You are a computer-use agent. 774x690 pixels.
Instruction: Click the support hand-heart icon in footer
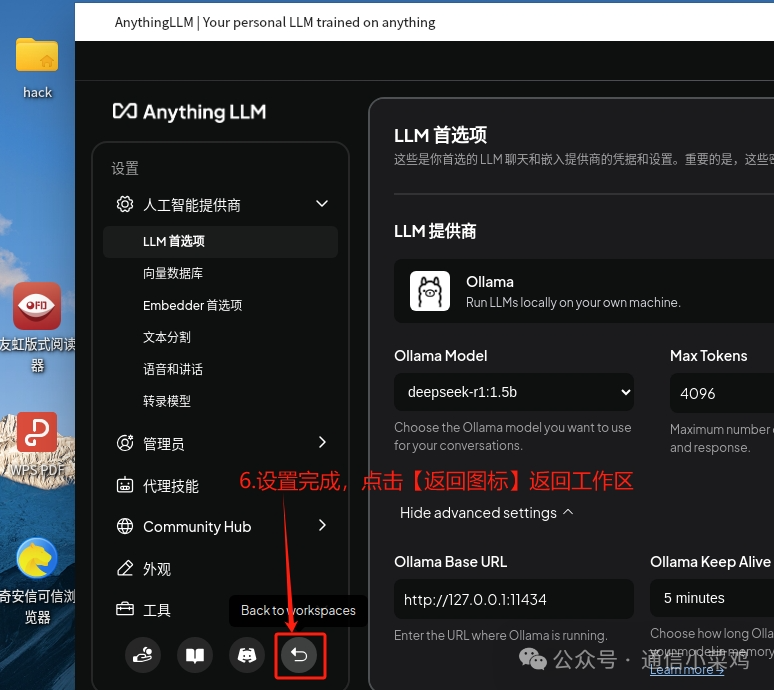[x=143, y=655]
